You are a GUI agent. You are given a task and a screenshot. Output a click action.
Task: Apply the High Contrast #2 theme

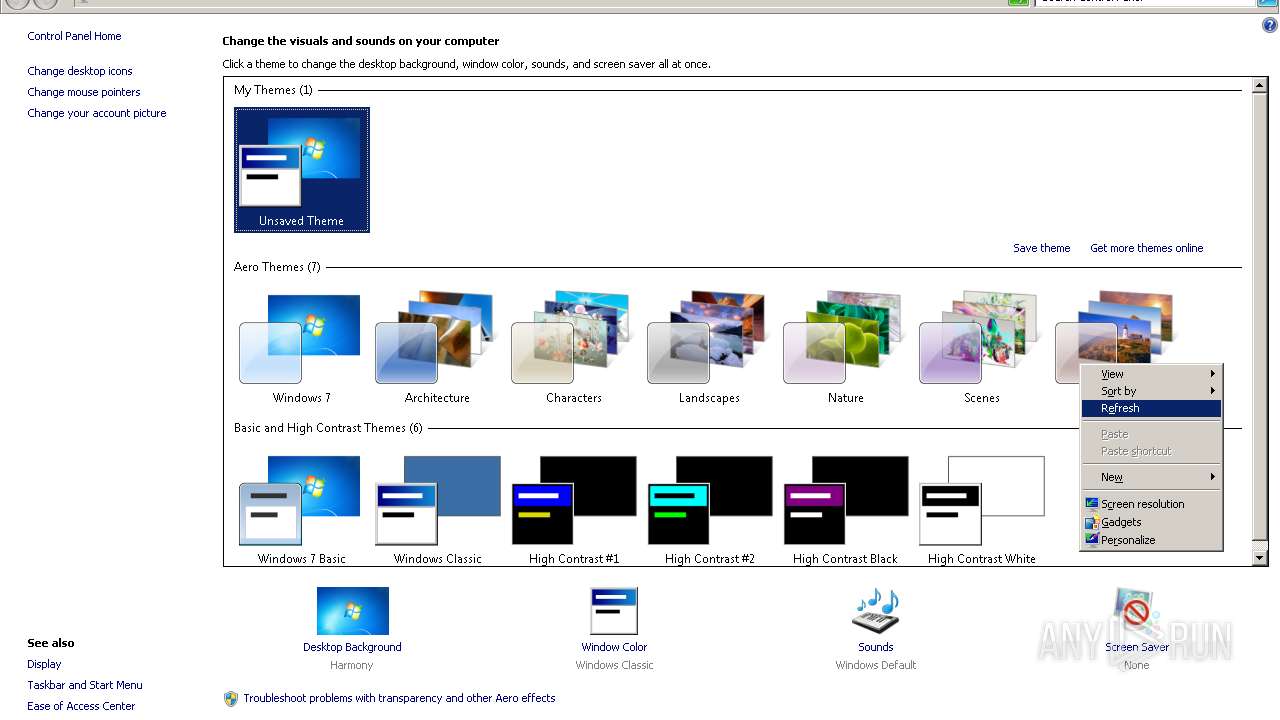click(709, 509)
